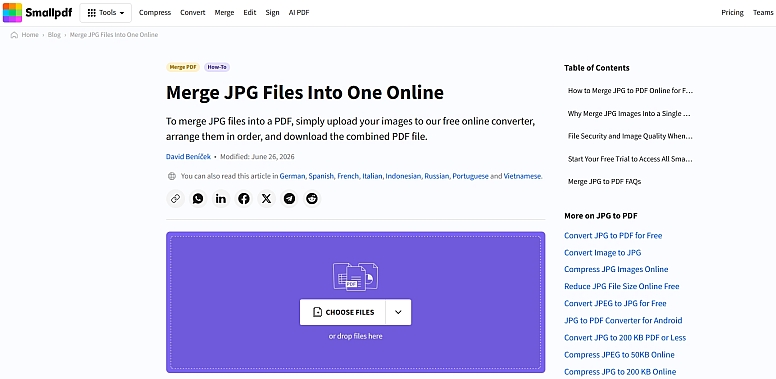The height and width of the screenshot is (379, 776).
Task: Open Convert JPEG to JPG for Free
Action: point(615,303)
